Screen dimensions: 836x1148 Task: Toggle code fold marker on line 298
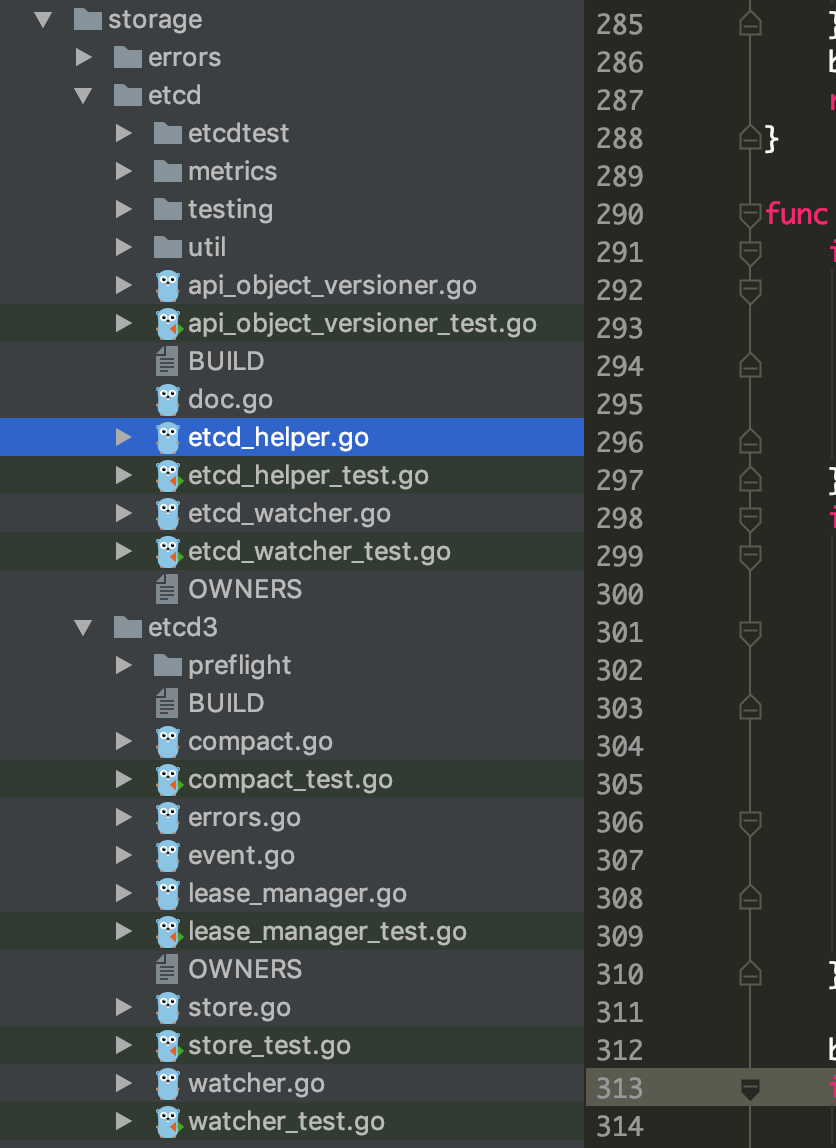point(750,518)
